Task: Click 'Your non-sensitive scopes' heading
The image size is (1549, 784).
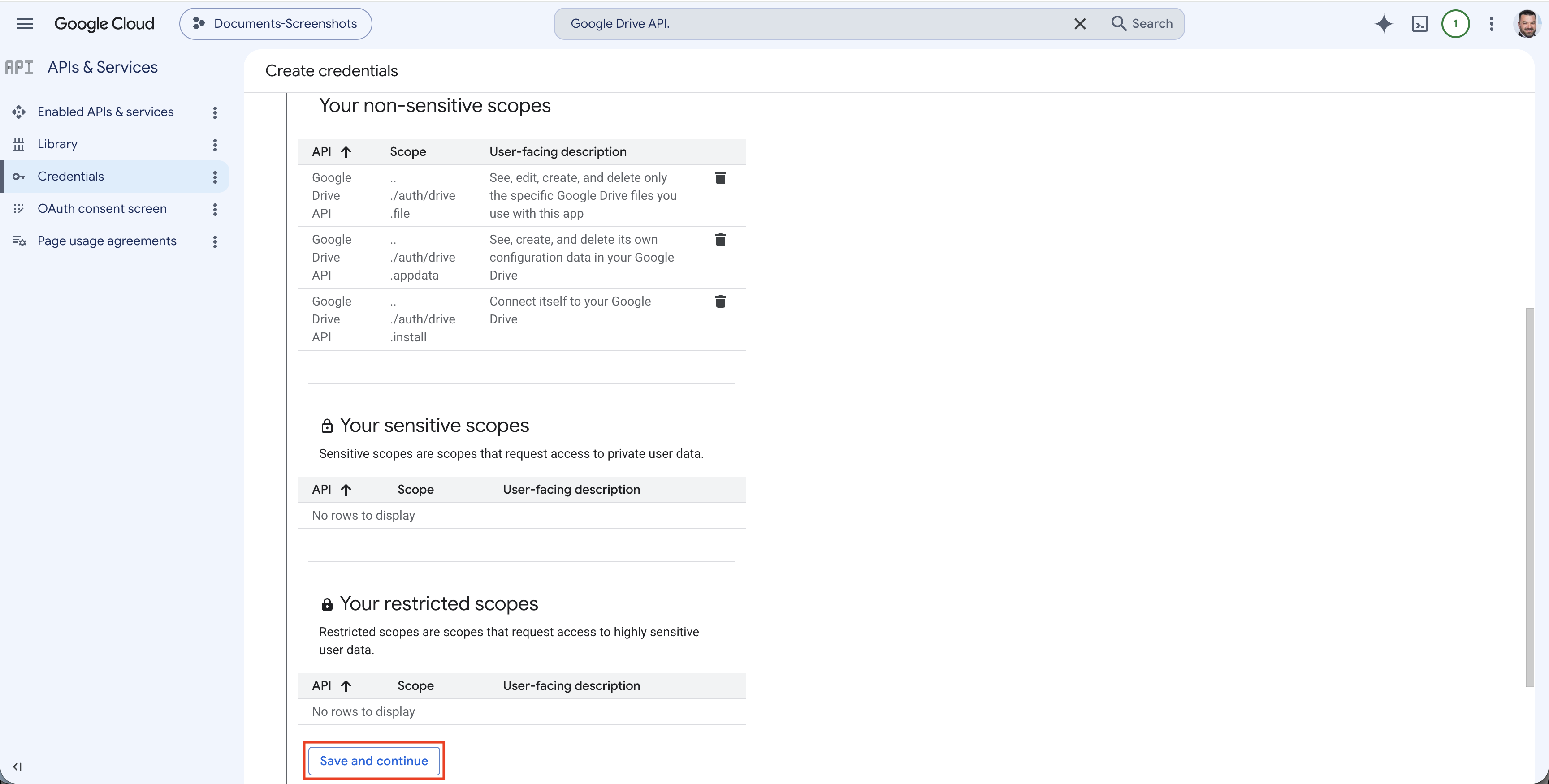Action: 435,105
